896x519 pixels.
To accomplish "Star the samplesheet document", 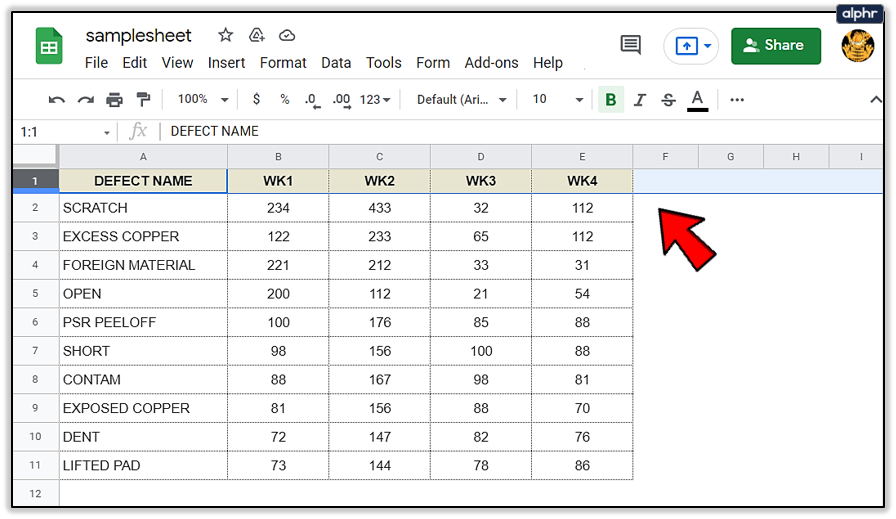I will pyautogui.click(x=225, y=35).
